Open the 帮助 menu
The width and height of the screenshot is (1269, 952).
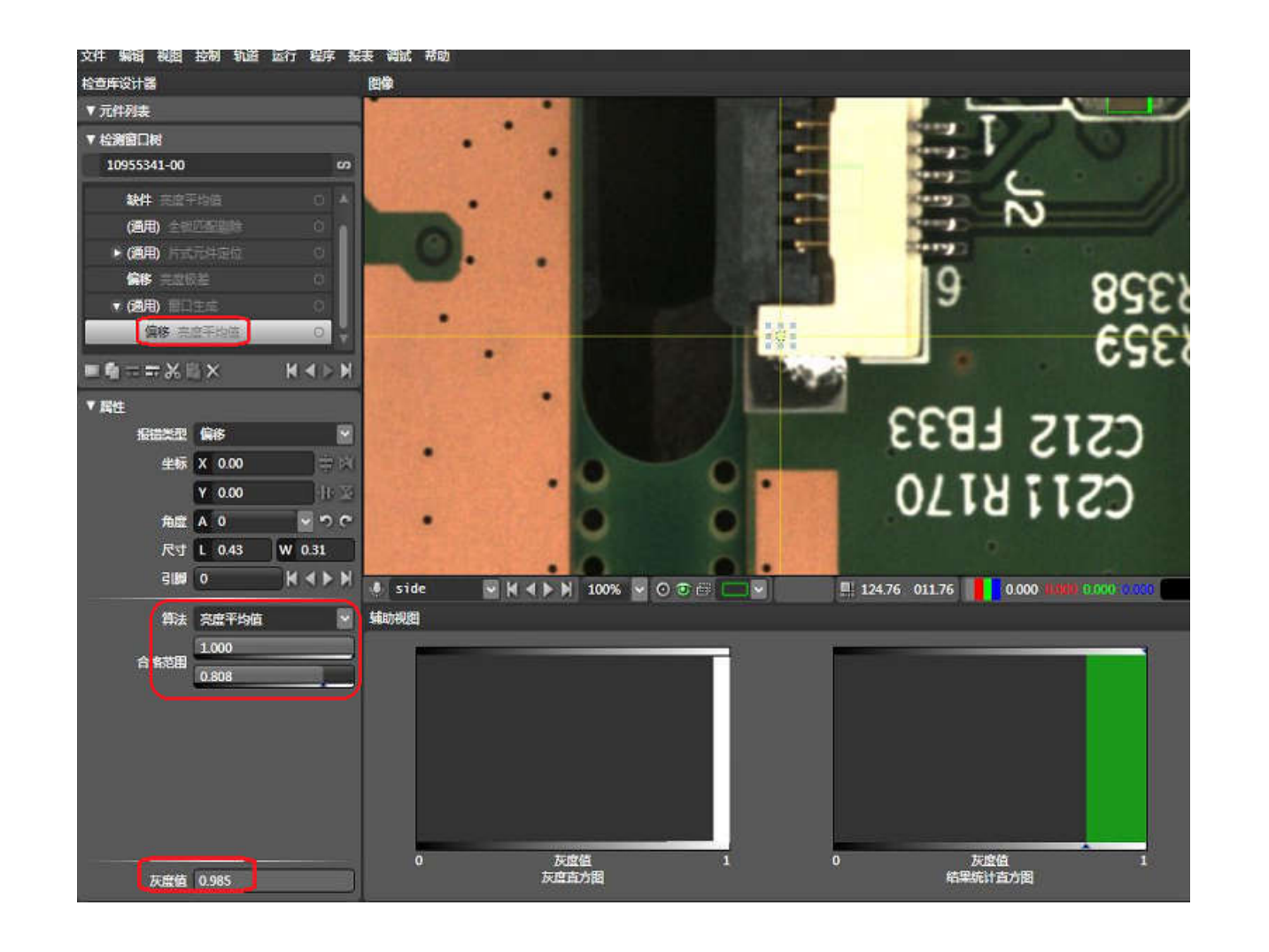tap(437, 56)
